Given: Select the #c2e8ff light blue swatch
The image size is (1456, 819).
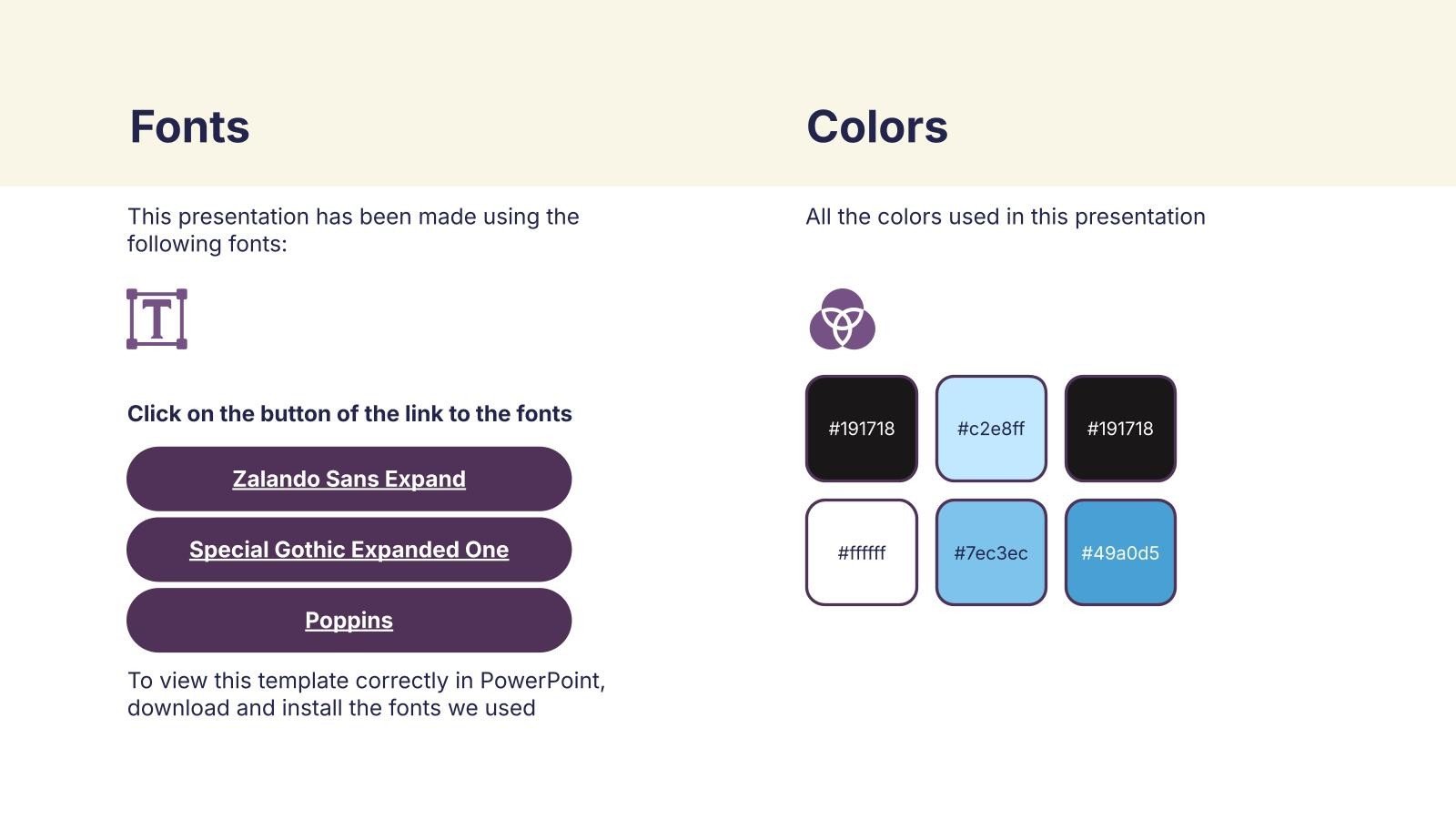Looking at the screenshot, I should pos(991,429).
